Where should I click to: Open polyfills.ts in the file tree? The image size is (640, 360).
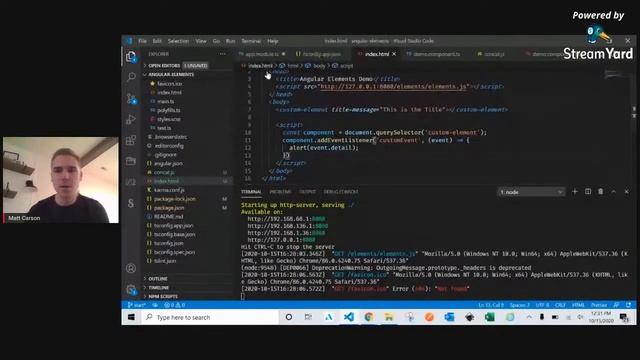169,110
